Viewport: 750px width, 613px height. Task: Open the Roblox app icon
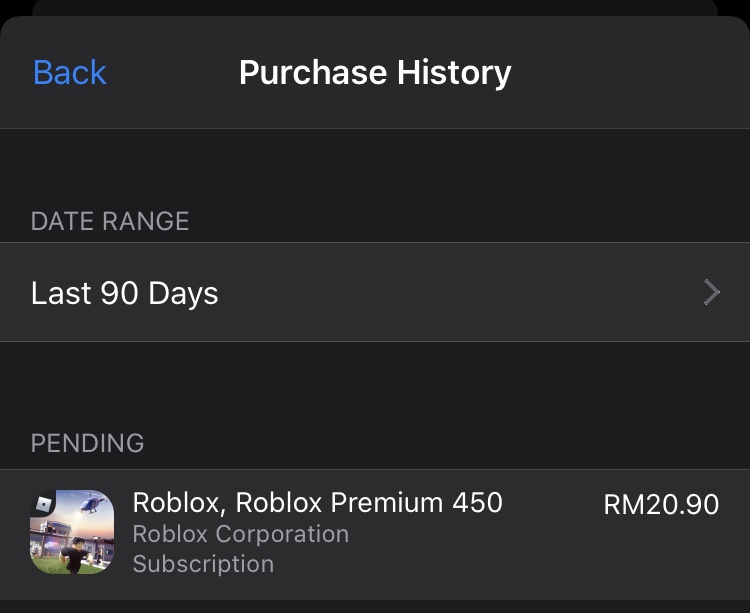72,532
